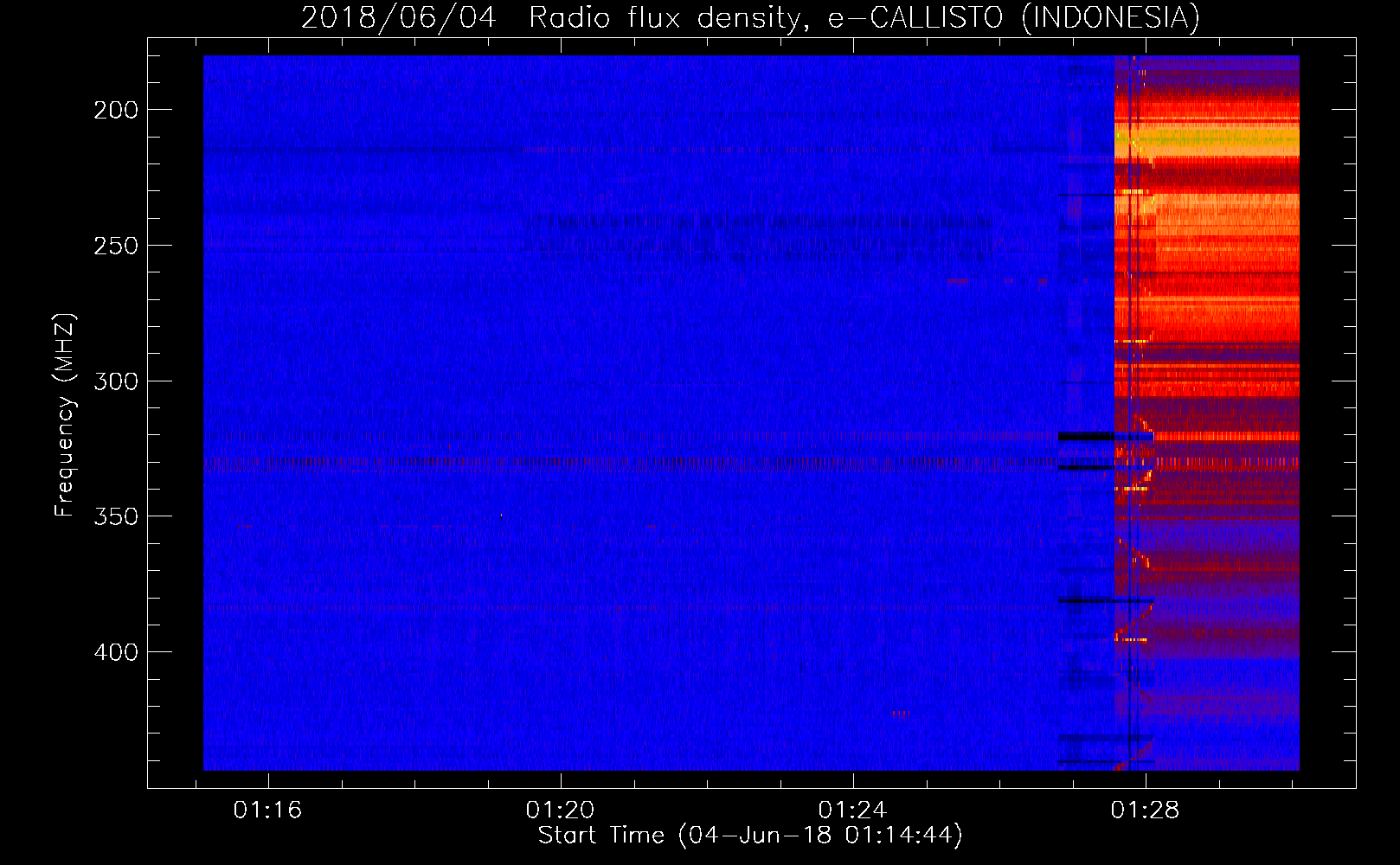Select the 350 frequency axis label
The height and width of the screenshot is (865, 1400).
tap(116, 516)
